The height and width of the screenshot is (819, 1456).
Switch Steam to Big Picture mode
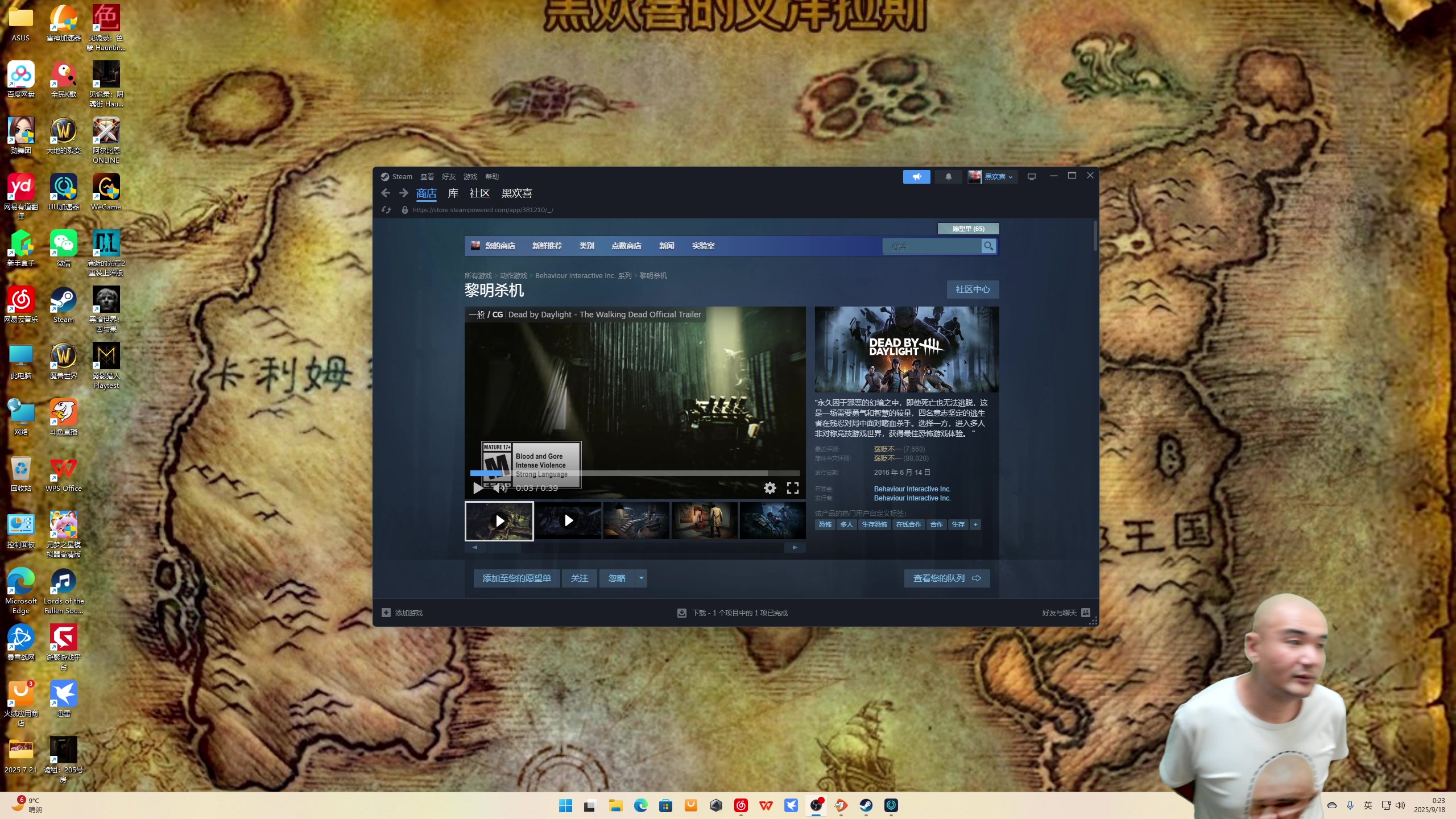coord(1031,177)
